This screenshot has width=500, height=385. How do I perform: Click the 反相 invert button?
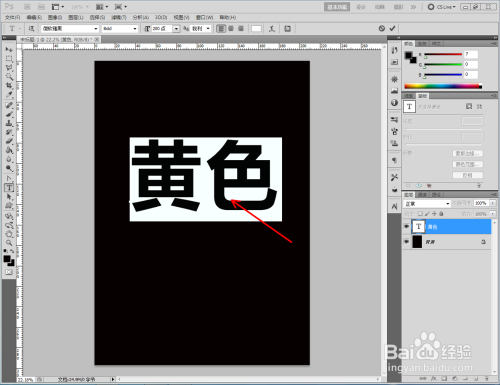(x=468, y=175)
